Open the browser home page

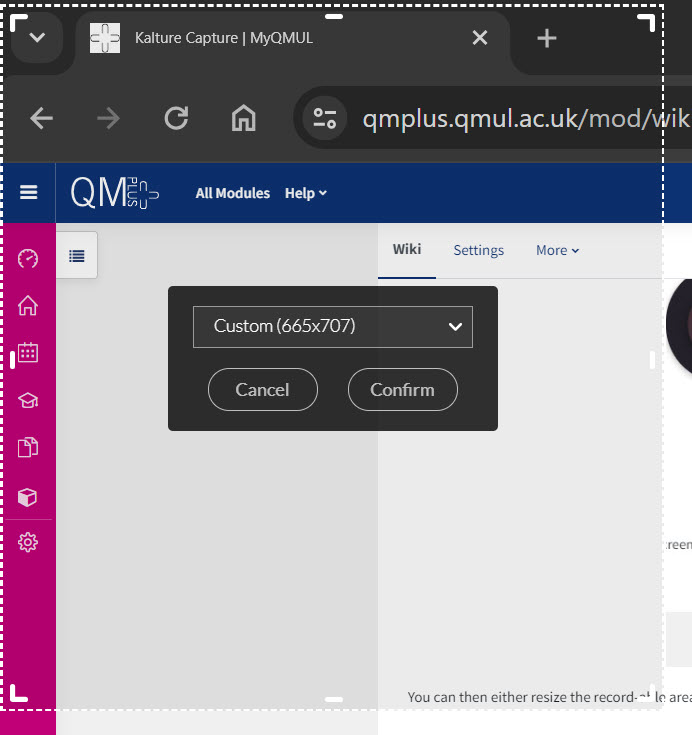coord(243,118)
